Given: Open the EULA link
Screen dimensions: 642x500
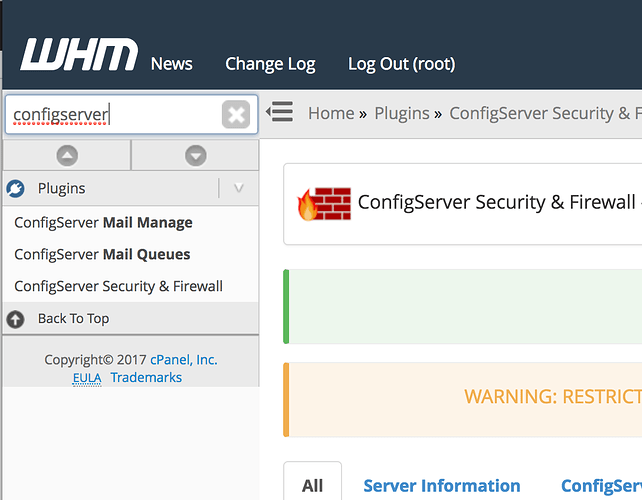Looking at the screenshot, I should tap(87, 378).
